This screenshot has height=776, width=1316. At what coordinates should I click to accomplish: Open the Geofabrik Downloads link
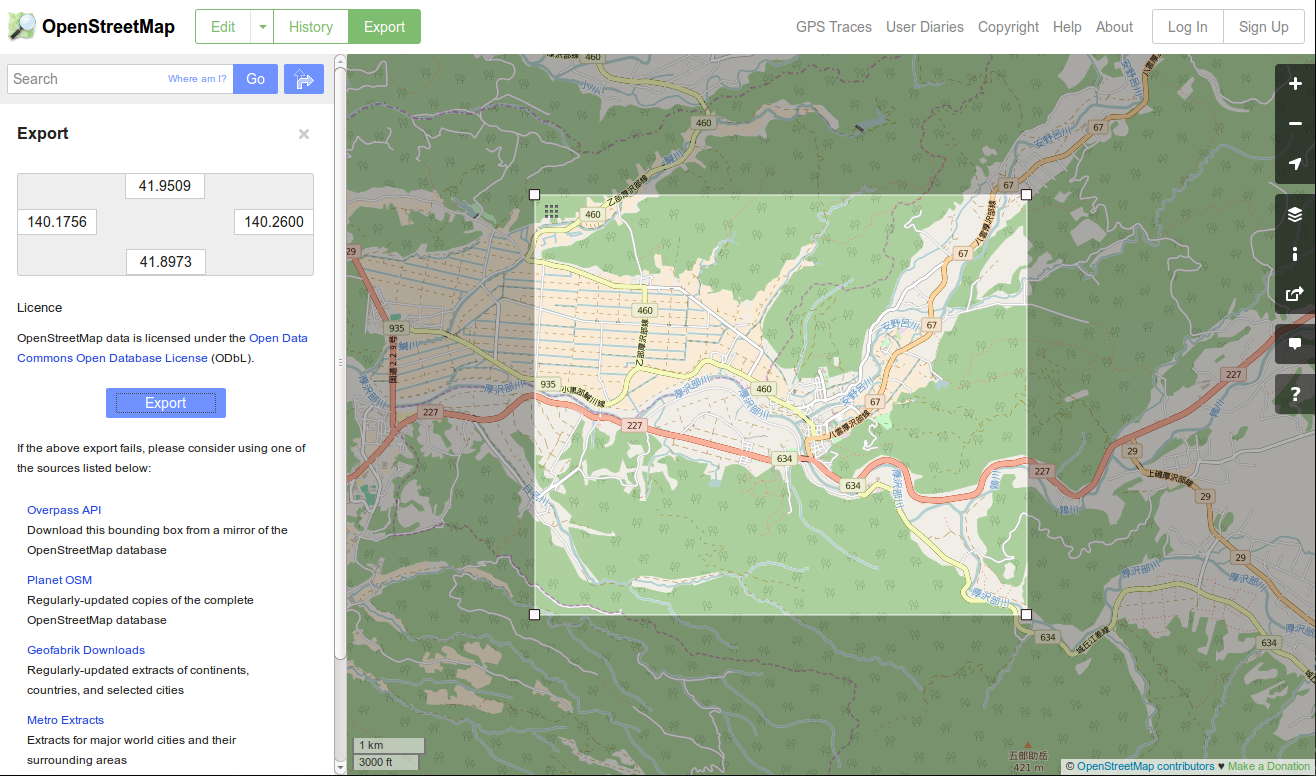(x=86, y=650)
